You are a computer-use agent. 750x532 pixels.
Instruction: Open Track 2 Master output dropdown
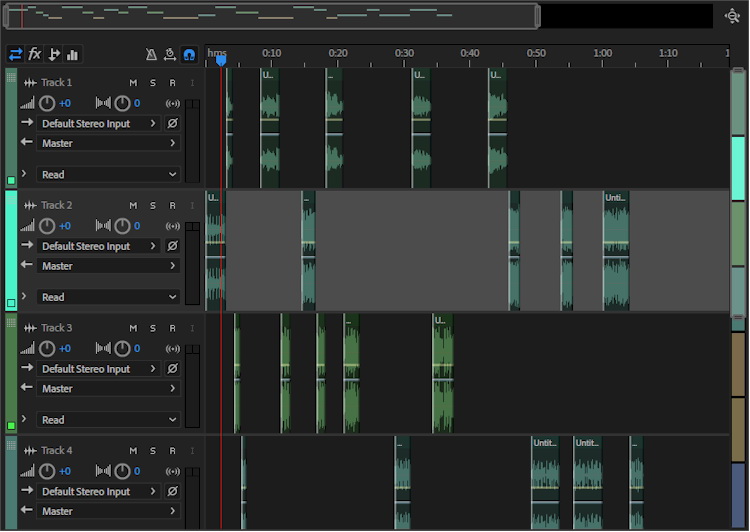pyautogui.click(x=108, y=266)
